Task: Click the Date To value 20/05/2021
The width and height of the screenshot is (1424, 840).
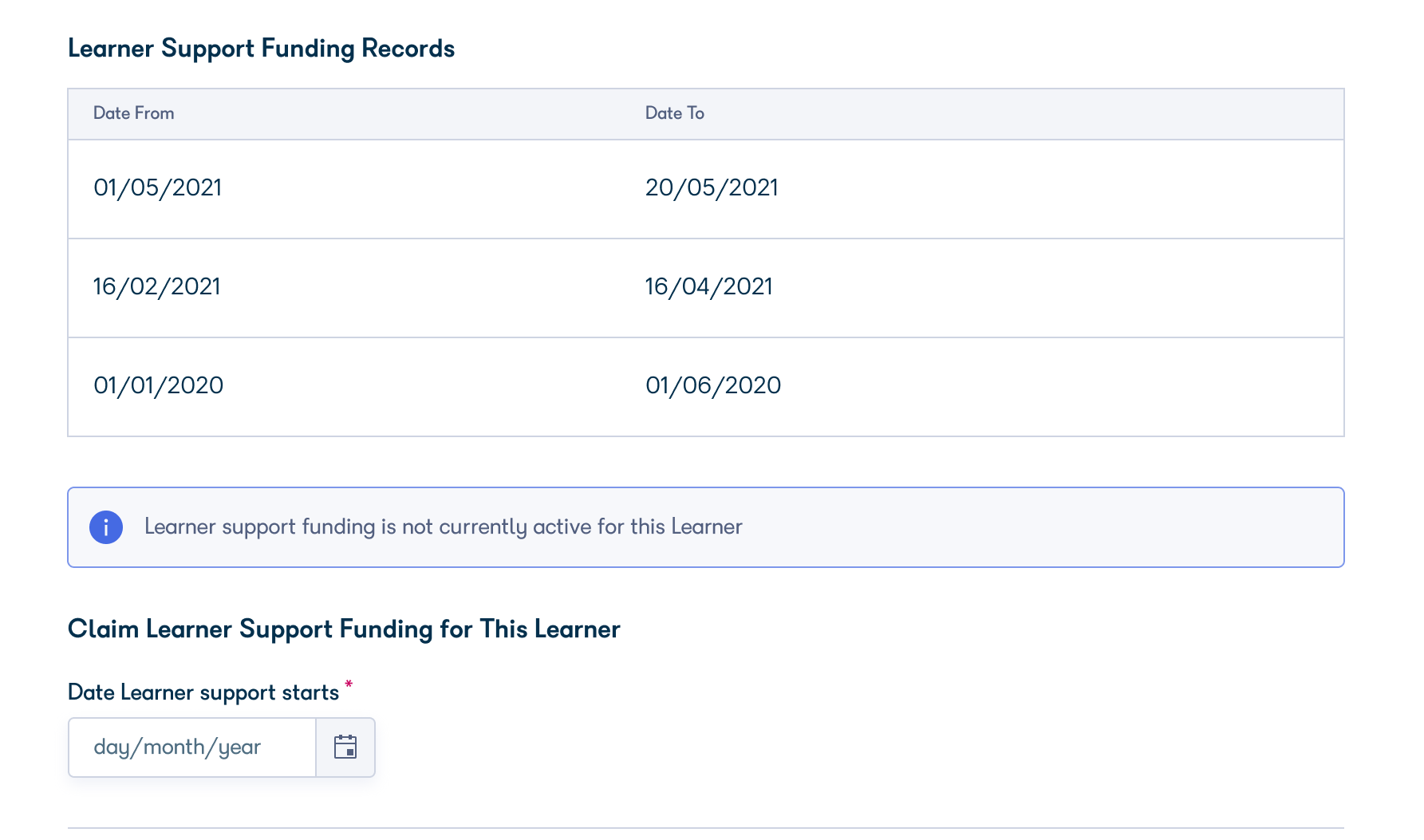Action: click(711, 188)
